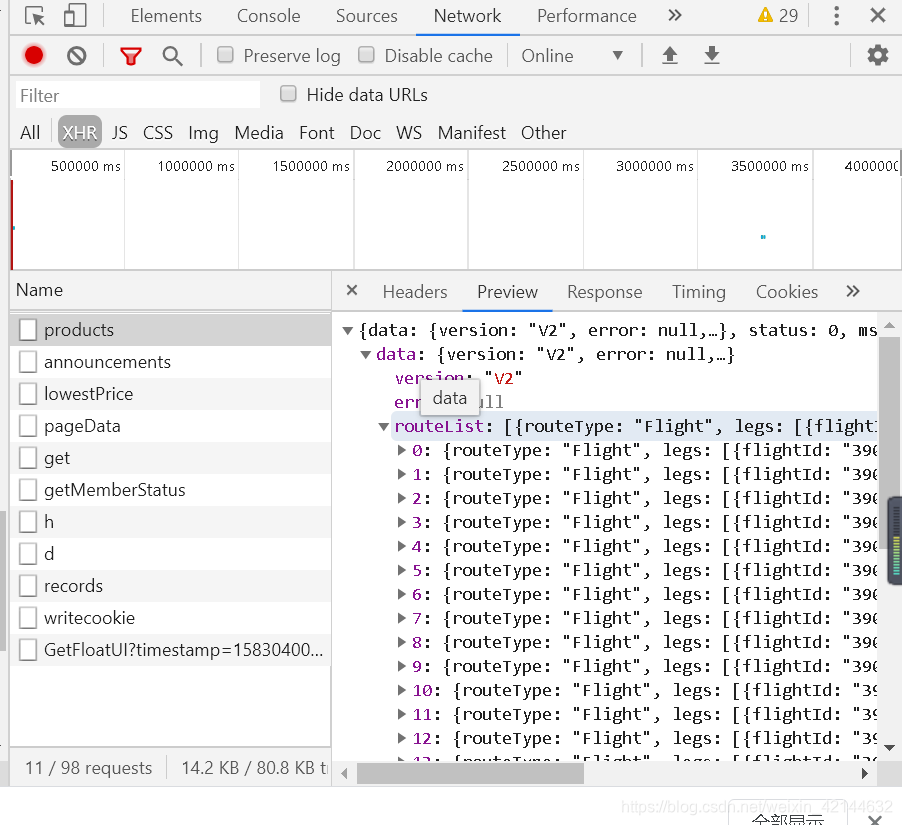Expand routeList item 5
Viewport: 902px width, 825px height.
(402, 570)
